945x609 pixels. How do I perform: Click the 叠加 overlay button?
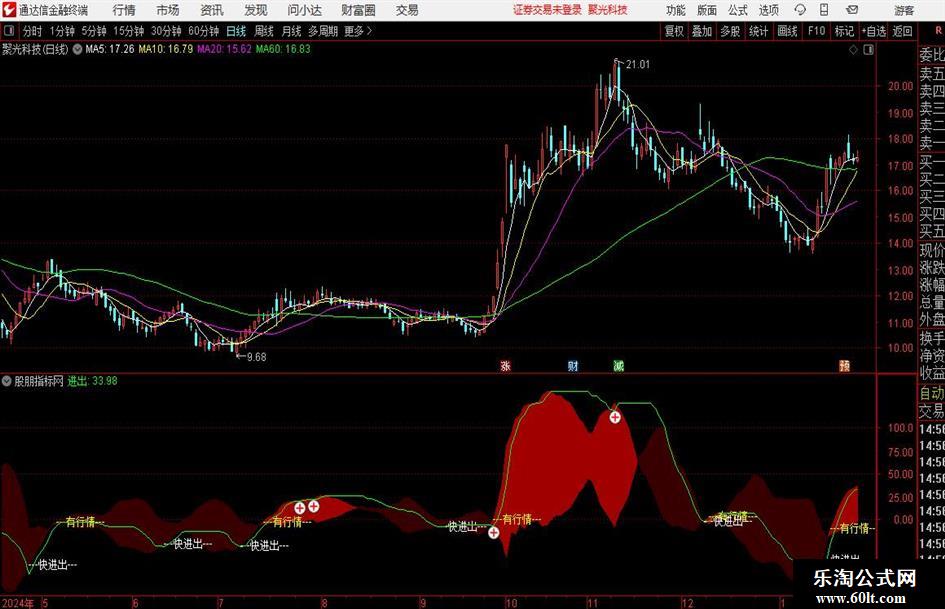click(x=702, y=31)
